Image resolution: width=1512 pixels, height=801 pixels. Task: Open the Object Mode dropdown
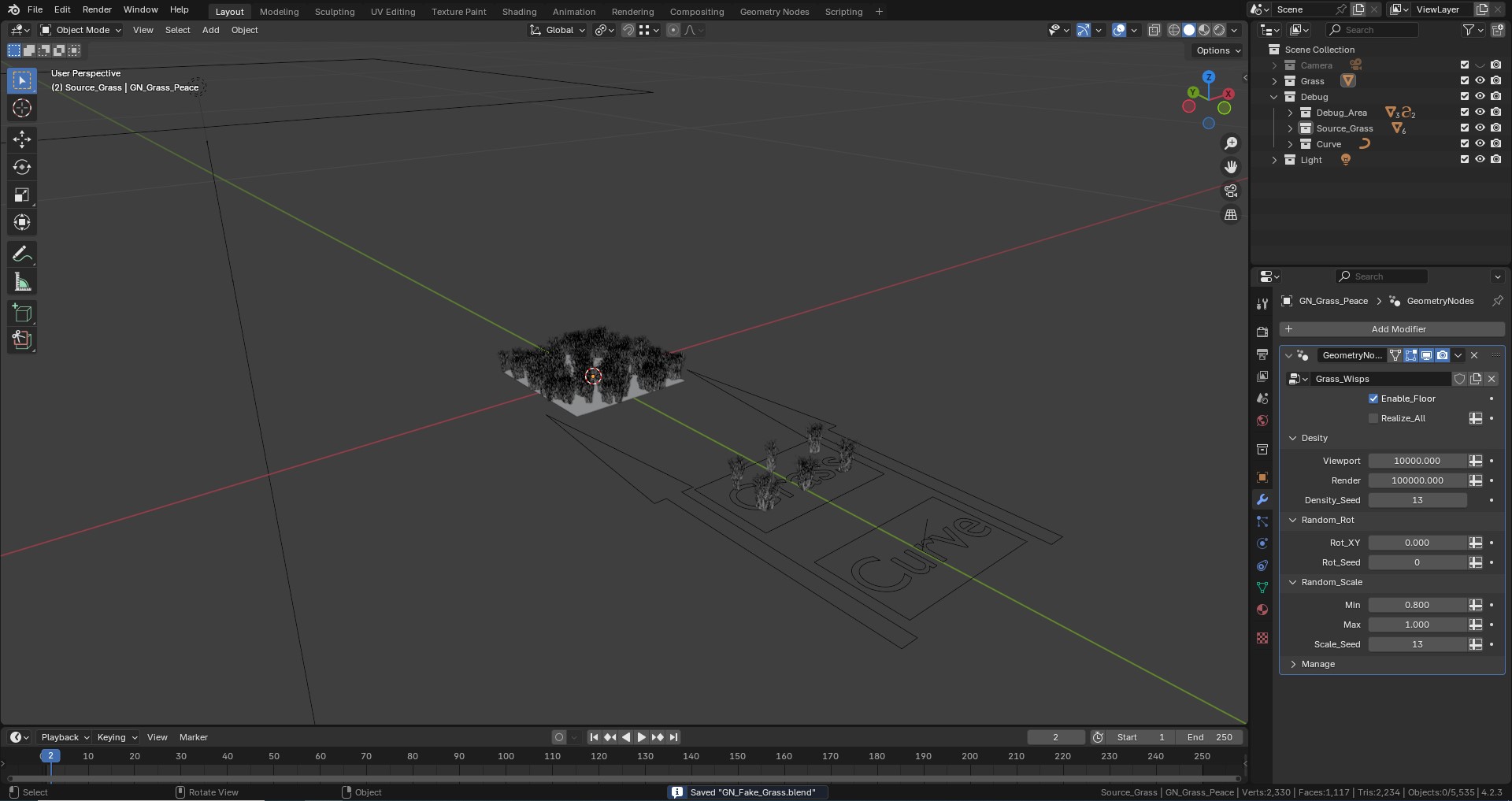[x=81, y=30]
